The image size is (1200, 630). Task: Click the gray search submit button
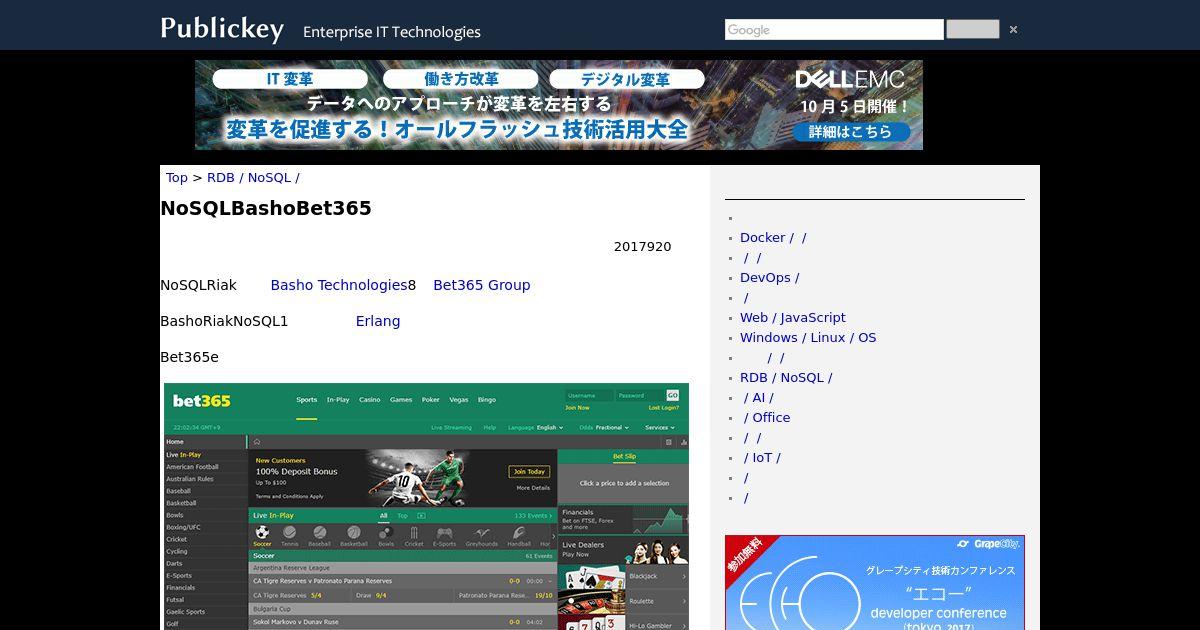click(972, 29)
